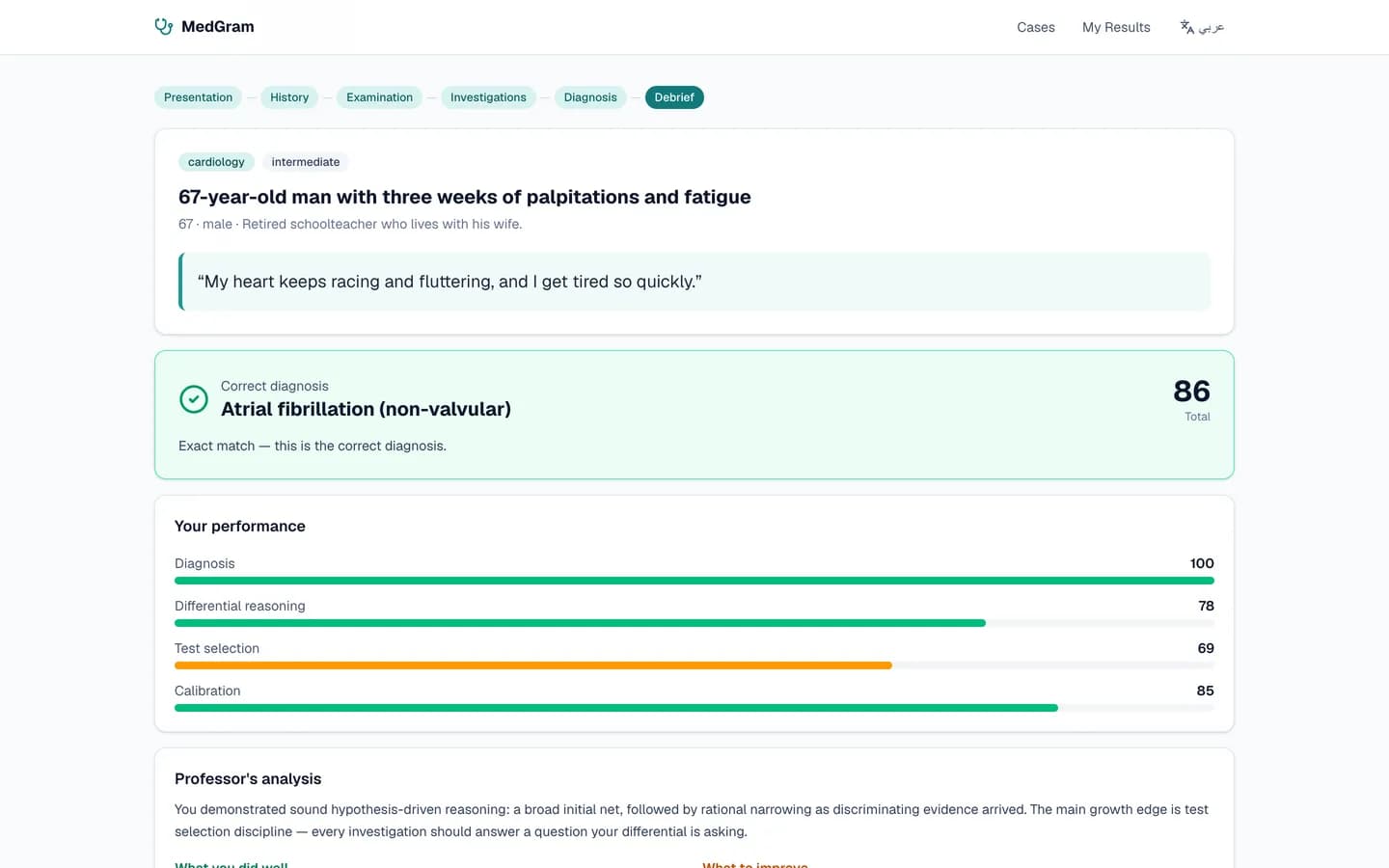Click the cardiology tag
The height and width of the screenshot is (868, 1389).
[216, 162]
